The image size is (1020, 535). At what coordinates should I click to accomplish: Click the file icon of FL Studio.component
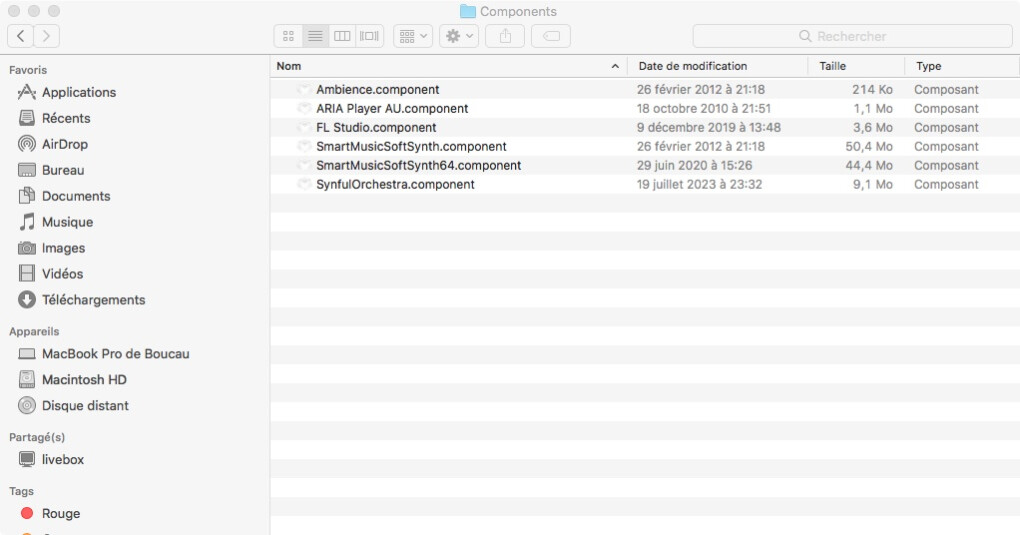[304, 127]
